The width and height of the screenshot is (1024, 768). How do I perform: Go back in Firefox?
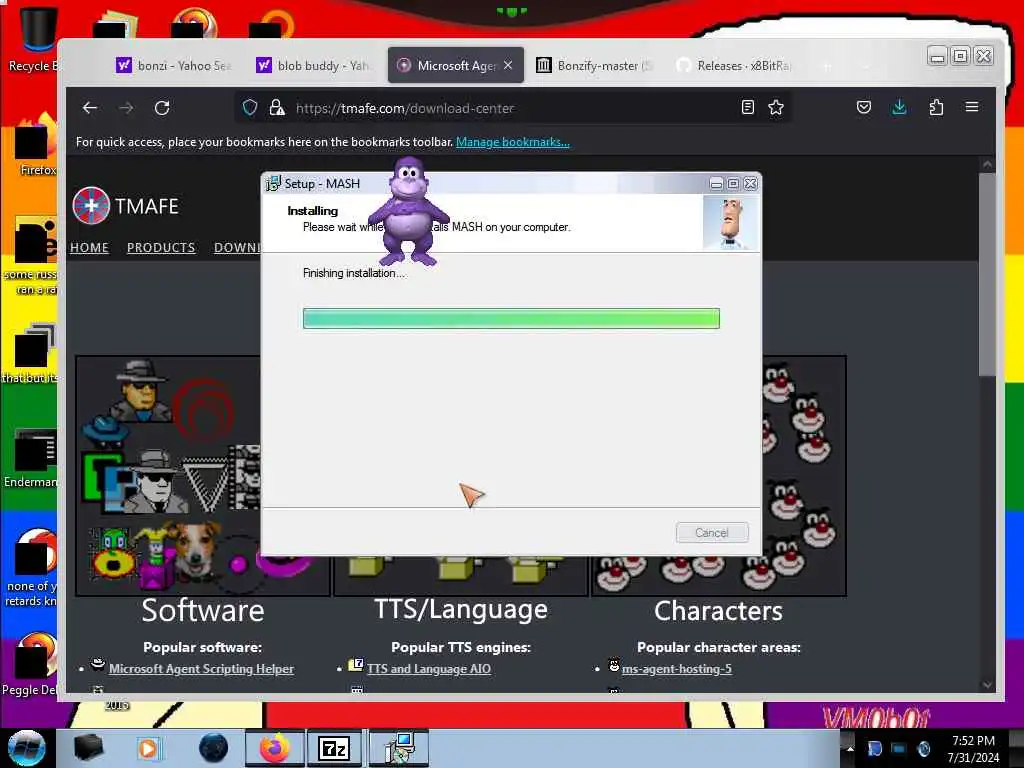(x=90, y=108)
